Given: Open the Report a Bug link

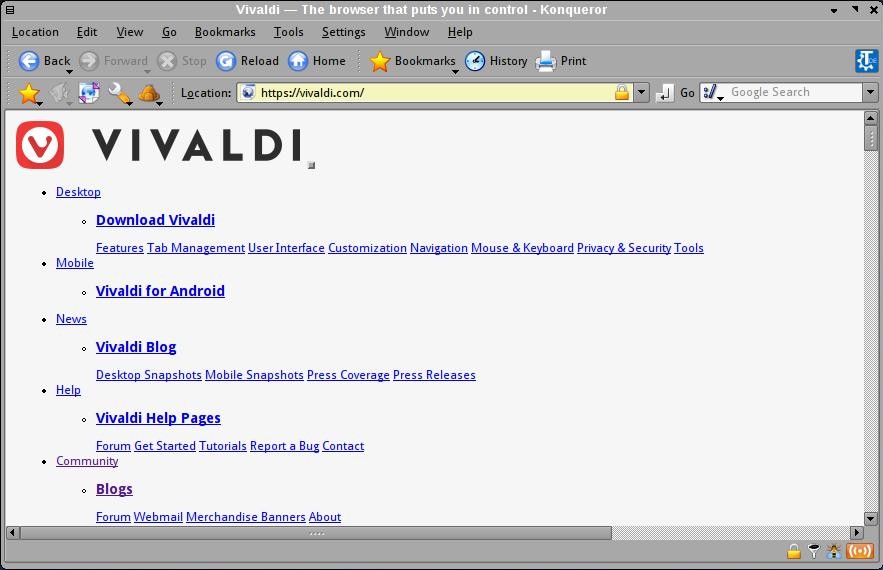Looking at the screenshot, I should [x=284, y=446].
